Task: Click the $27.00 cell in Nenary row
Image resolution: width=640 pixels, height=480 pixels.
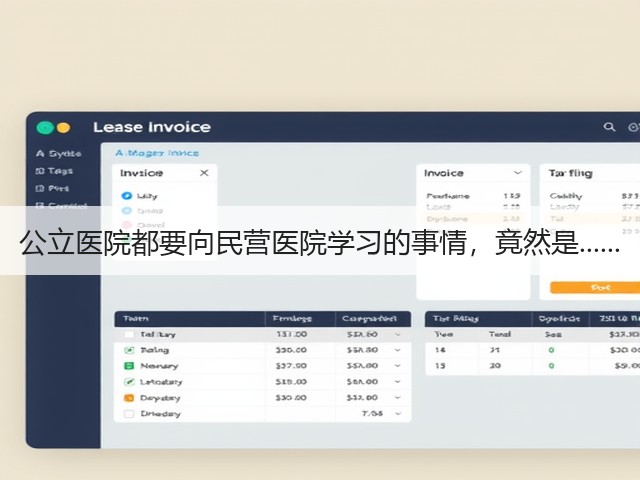Action: [291, 366]
